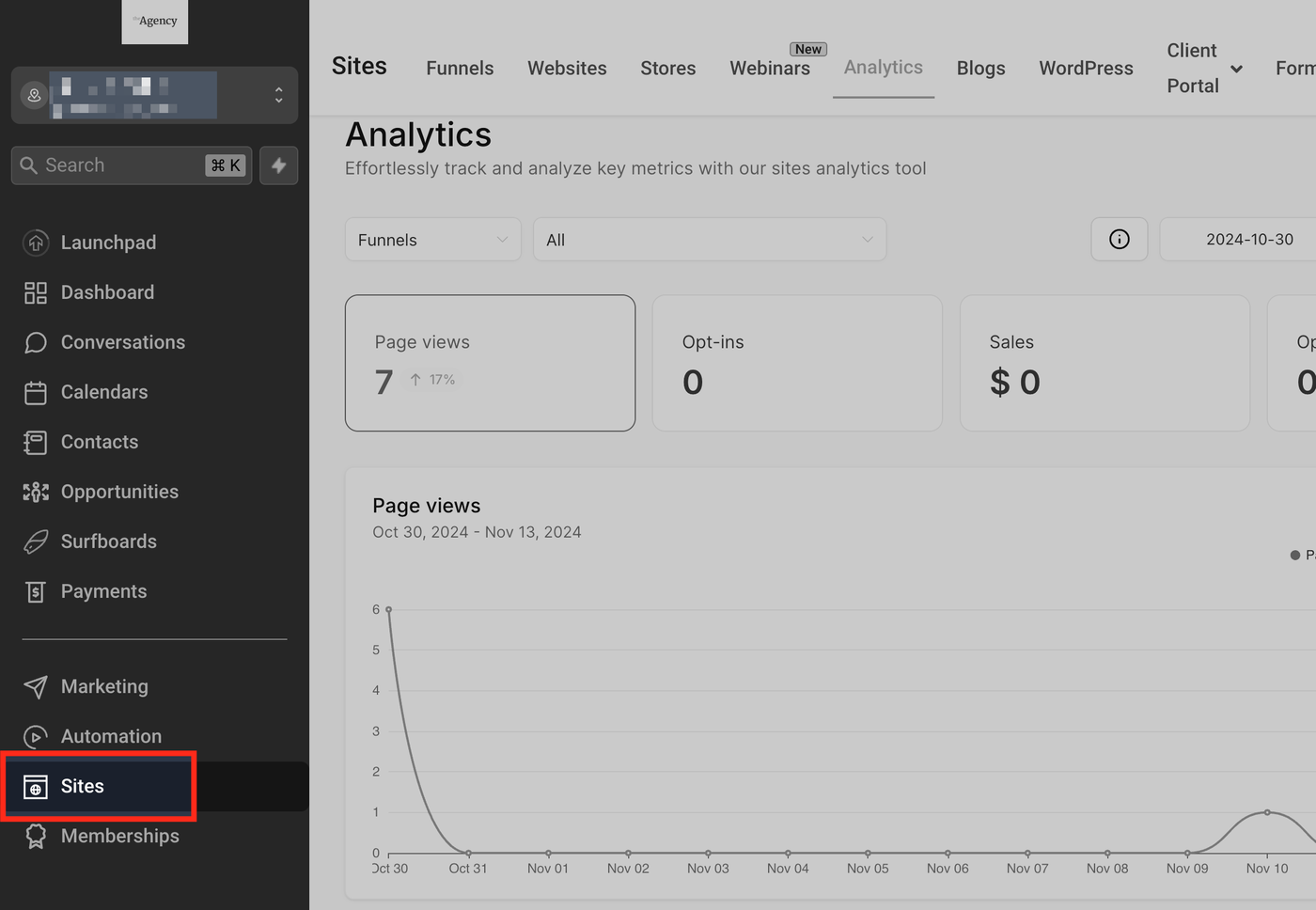This screenshot has width=1316, height=910.
Task: Open Conversations chat bubble icon
Action: pos(36,342)
